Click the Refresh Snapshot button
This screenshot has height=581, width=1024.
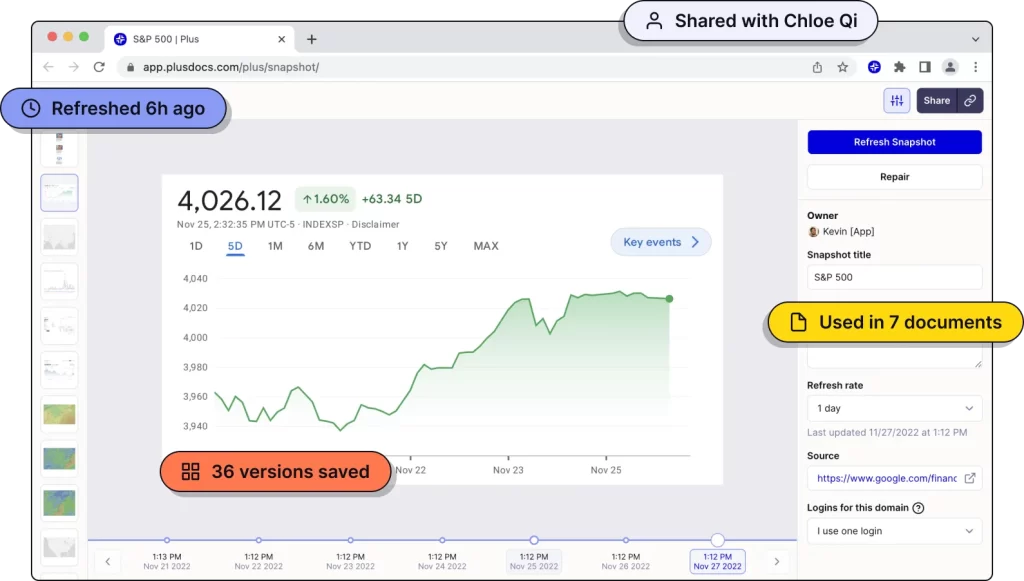(x=893, y=142)
